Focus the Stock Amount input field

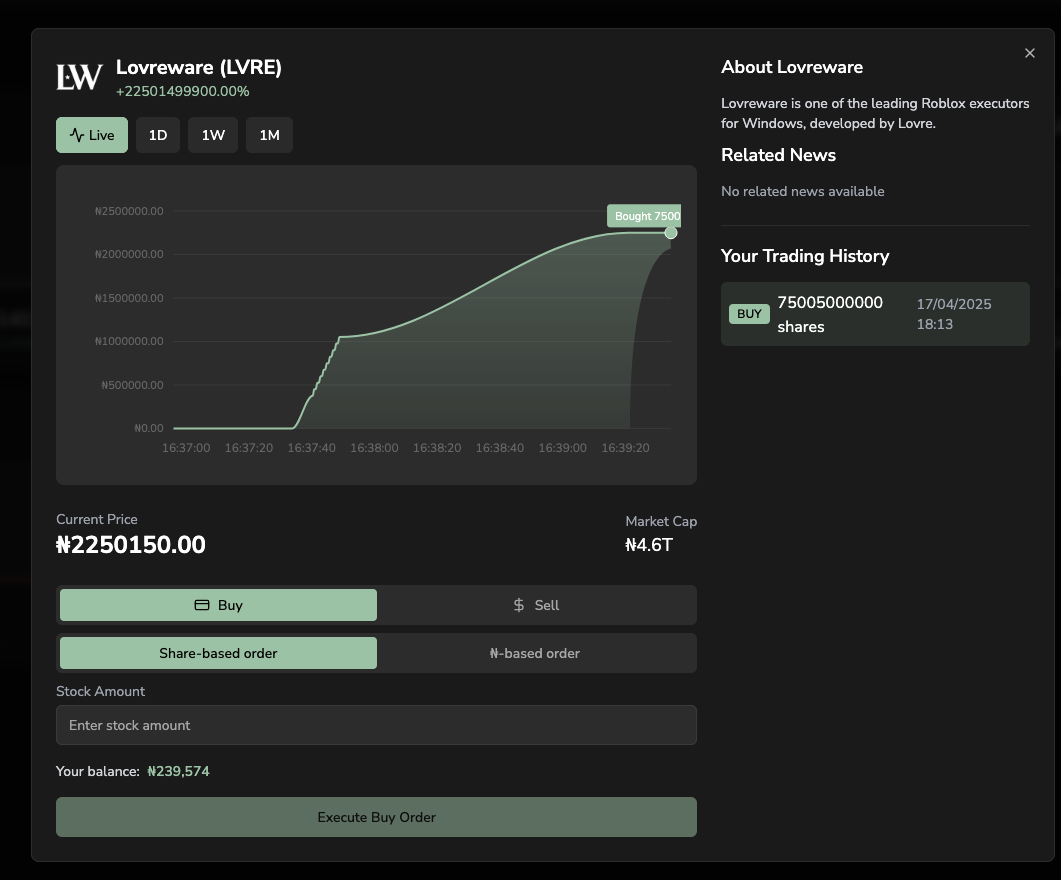pos(376,725)
